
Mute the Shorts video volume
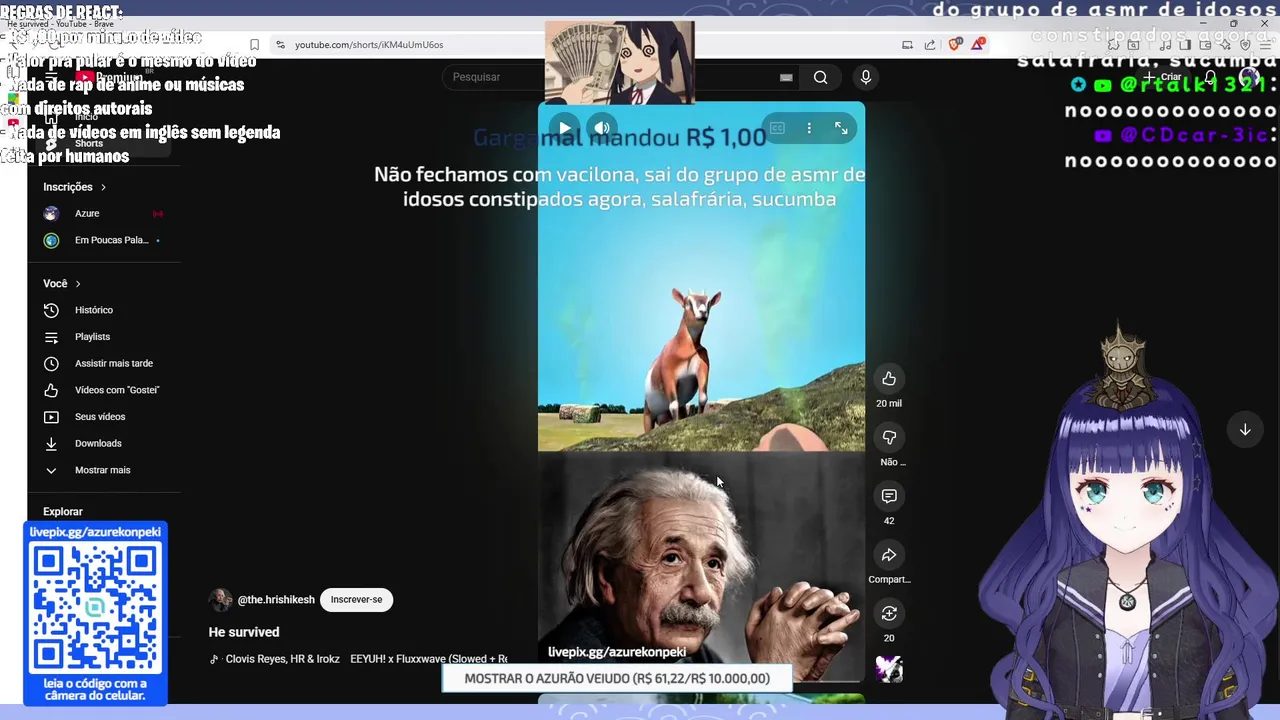coord(602,128)
